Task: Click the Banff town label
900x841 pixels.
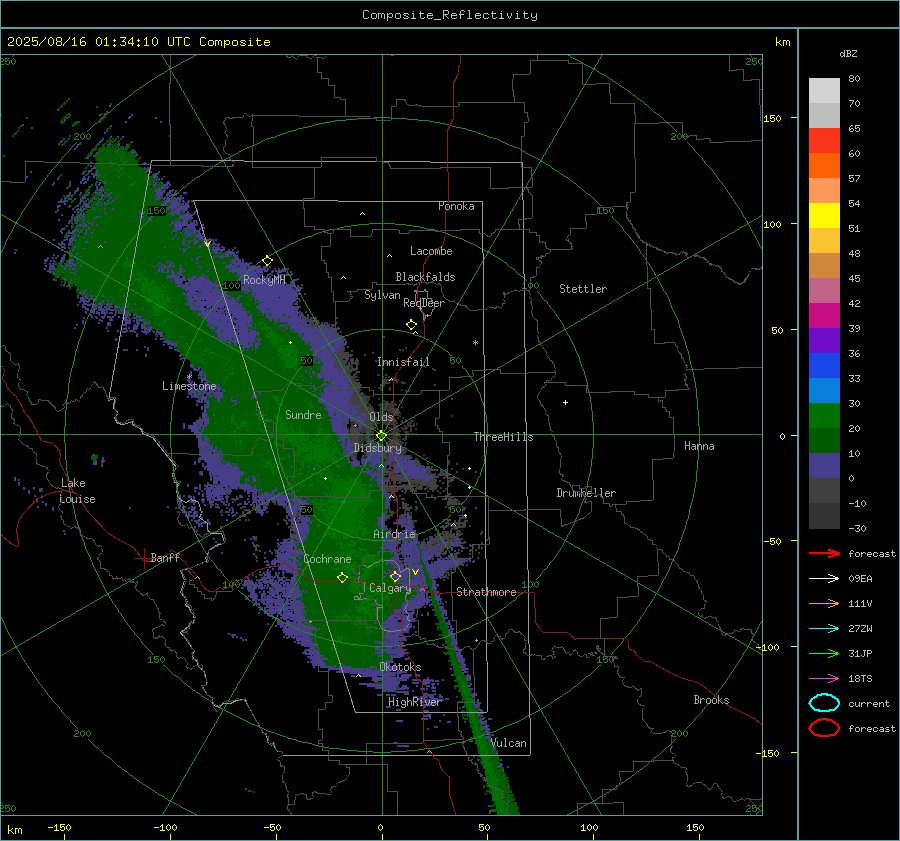Action: pos(165,558)
